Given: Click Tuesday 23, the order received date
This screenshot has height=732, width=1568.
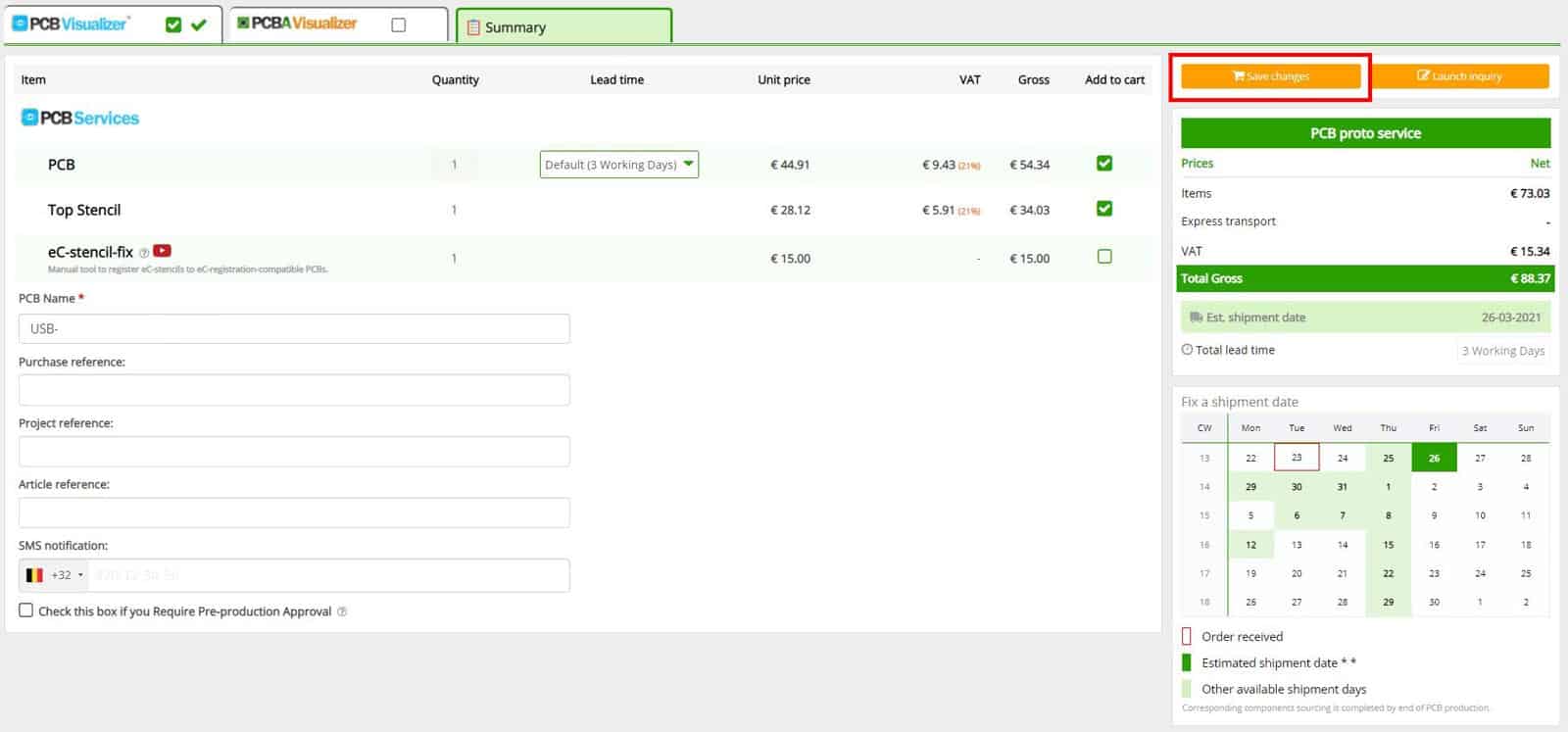Looking at the screenshot, I should point(1297,458).
